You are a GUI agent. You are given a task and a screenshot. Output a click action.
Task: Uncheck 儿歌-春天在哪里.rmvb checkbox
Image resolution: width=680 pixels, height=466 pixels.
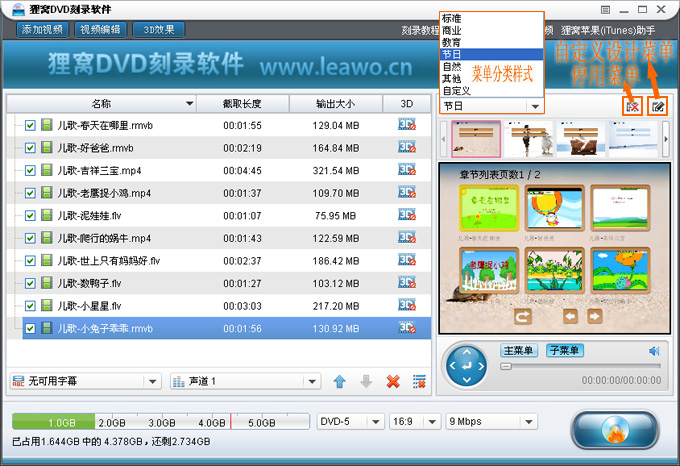[30, 126]
